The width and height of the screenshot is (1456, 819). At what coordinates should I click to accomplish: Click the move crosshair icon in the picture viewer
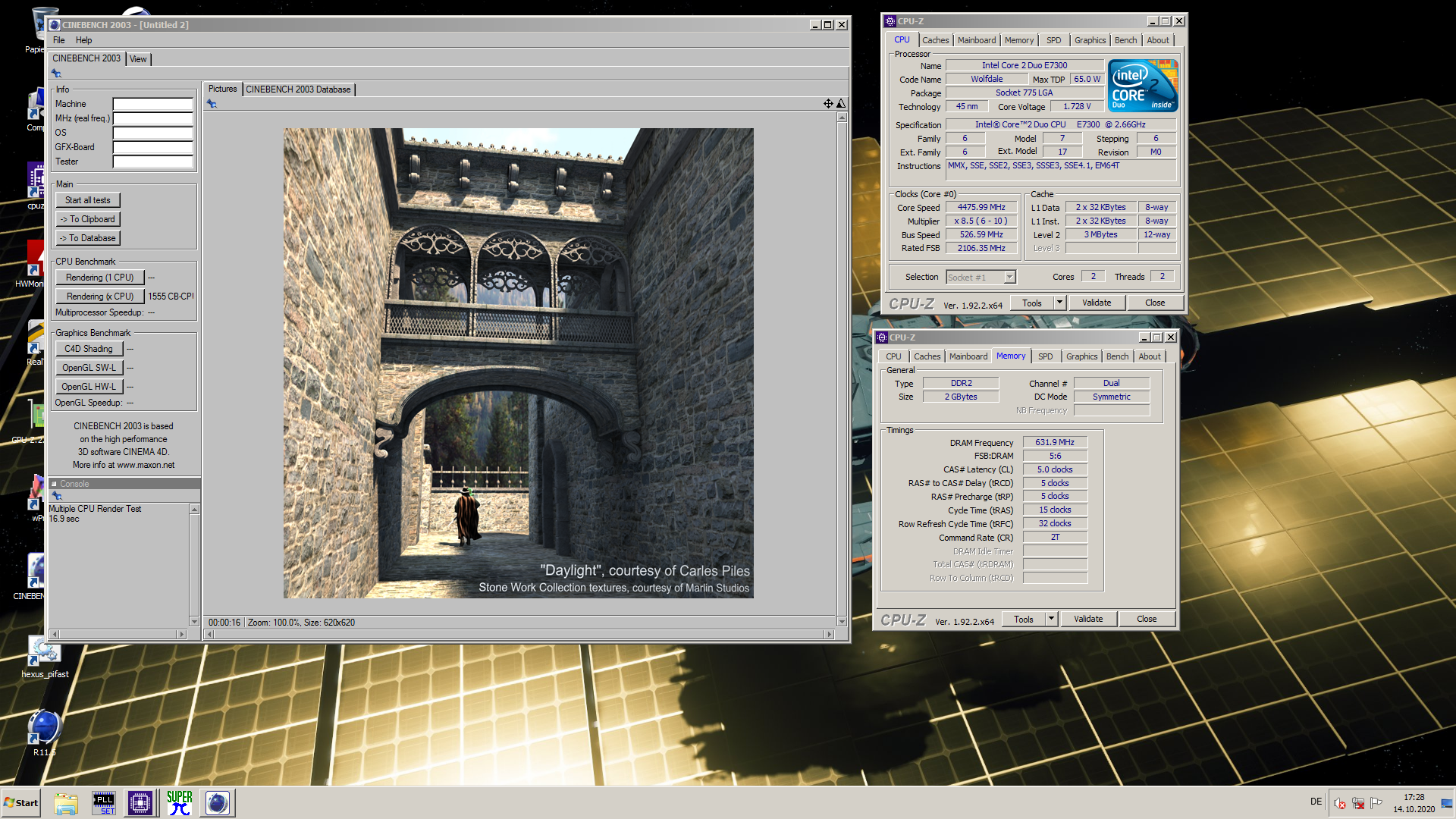828,104
